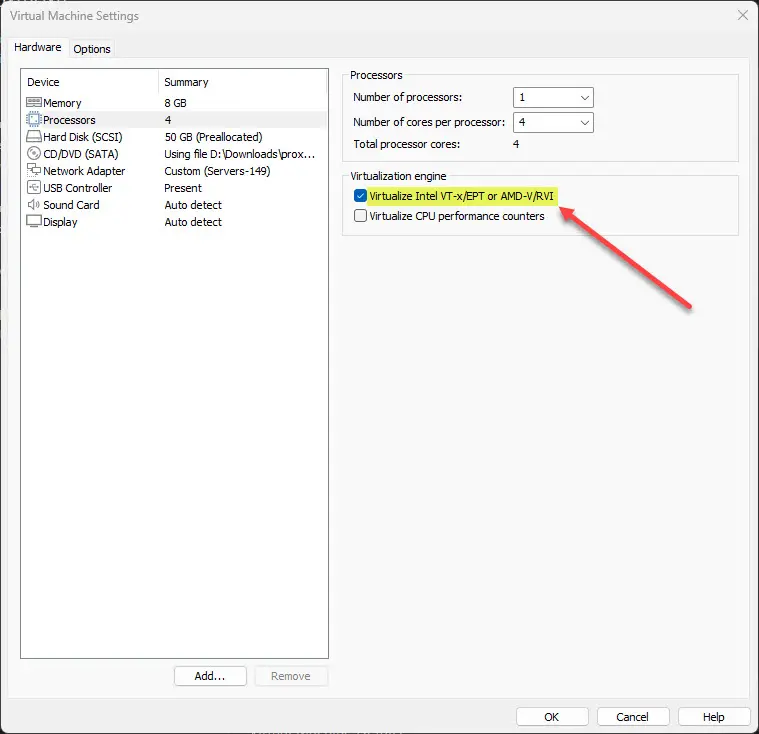The height and width of the screenshot is (734, 759).
Task: Click the CD/DVD (SATA) disc icon
Action: tap(33, 153)
